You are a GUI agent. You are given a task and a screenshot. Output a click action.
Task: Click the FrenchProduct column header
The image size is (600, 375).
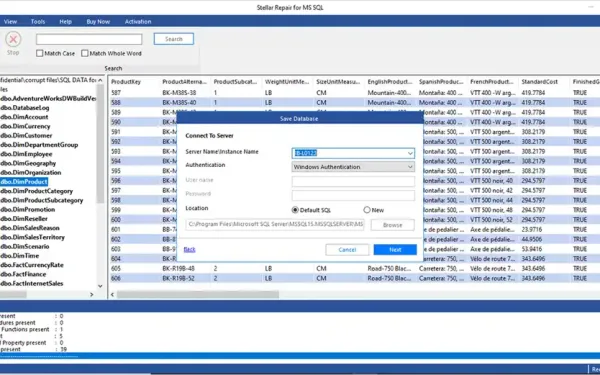coord(492,82)
